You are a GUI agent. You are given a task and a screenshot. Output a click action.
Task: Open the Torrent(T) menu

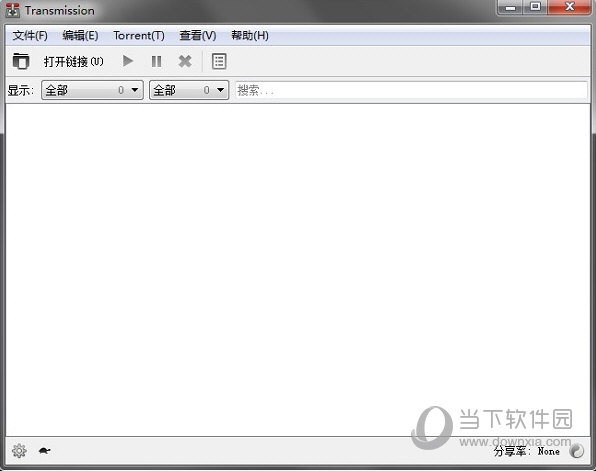(139, 36)
